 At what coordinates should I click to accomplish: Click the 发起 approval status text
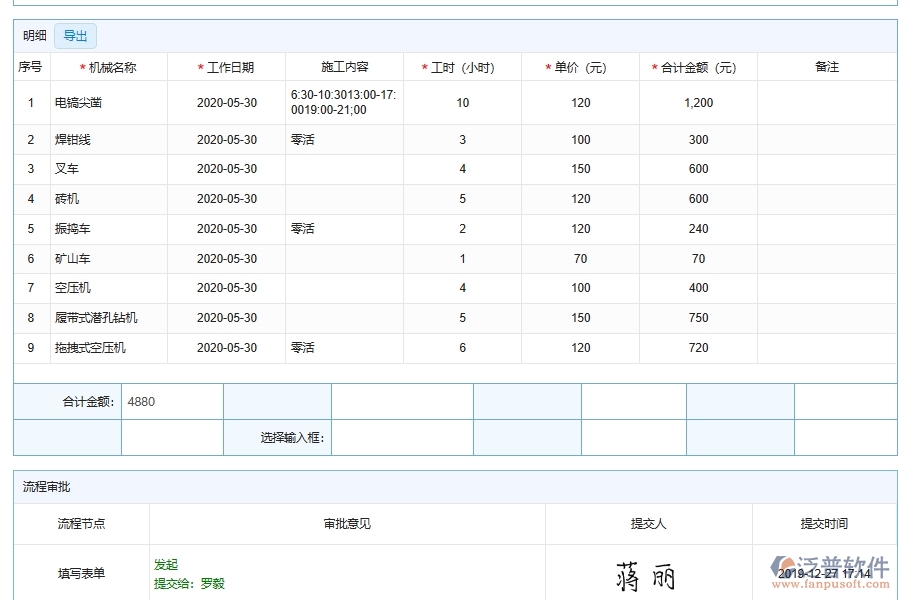tap(166, 565)
